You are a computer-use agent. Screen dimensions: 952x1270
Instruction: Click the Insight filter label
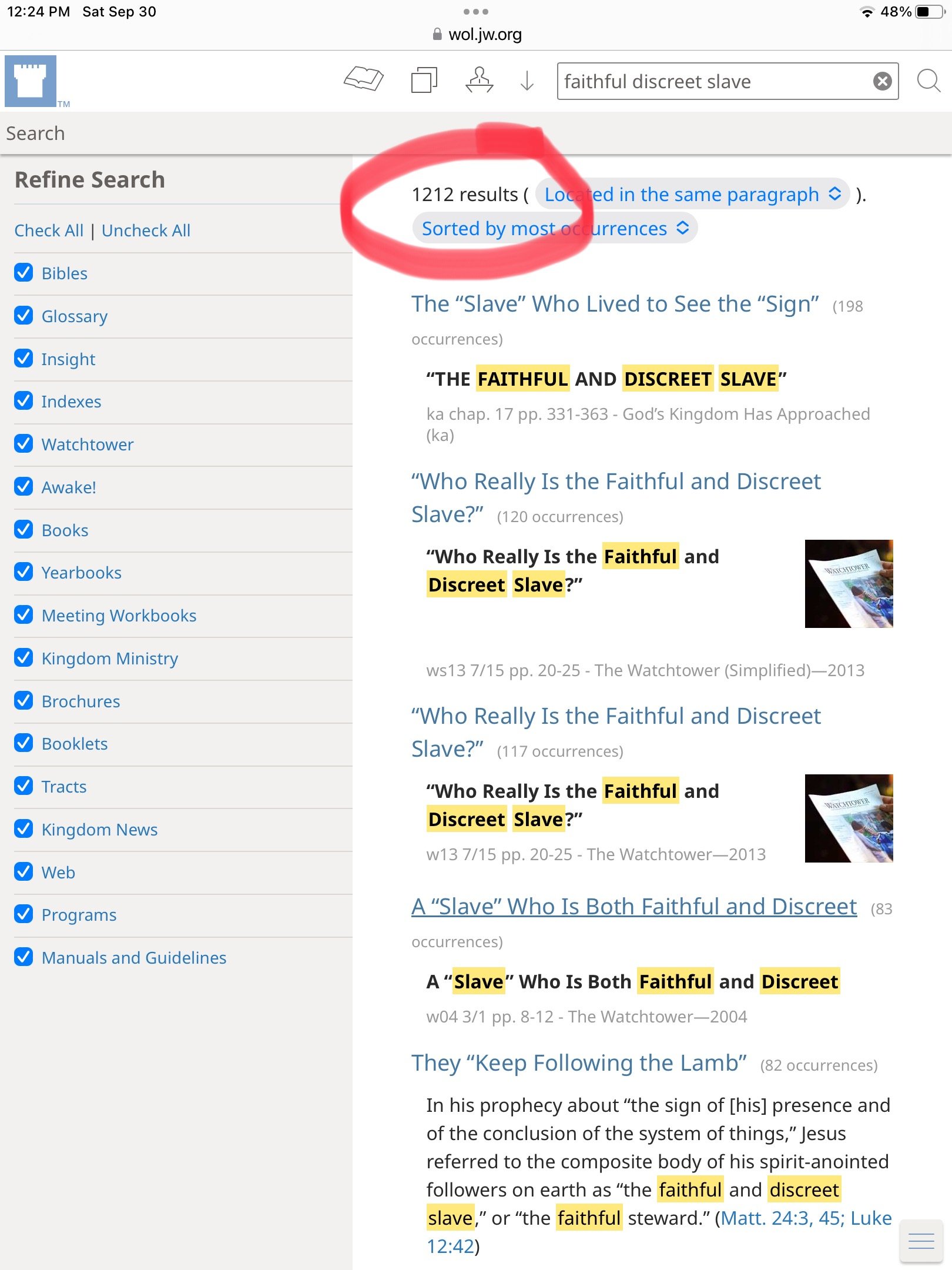coord(68,359)
